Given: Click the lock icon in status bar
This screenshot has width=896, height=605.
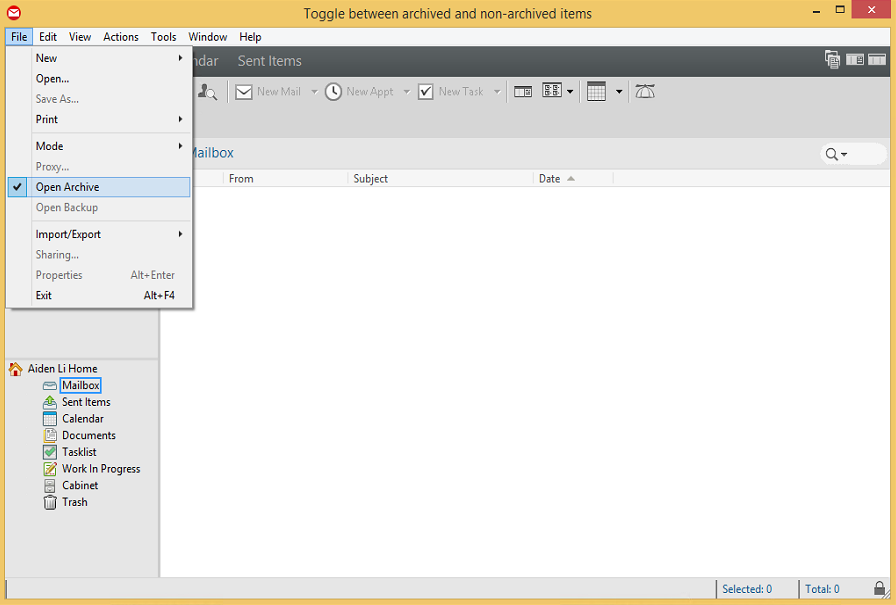Looking at the screenshot, I should [x=879, y=589].
